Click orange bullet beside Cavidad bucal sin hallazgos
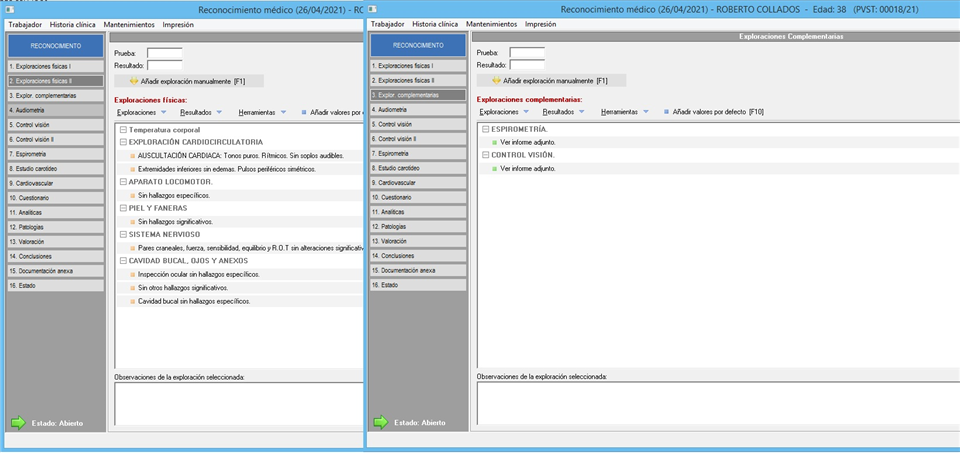The image size is (960, 453). 132,300
